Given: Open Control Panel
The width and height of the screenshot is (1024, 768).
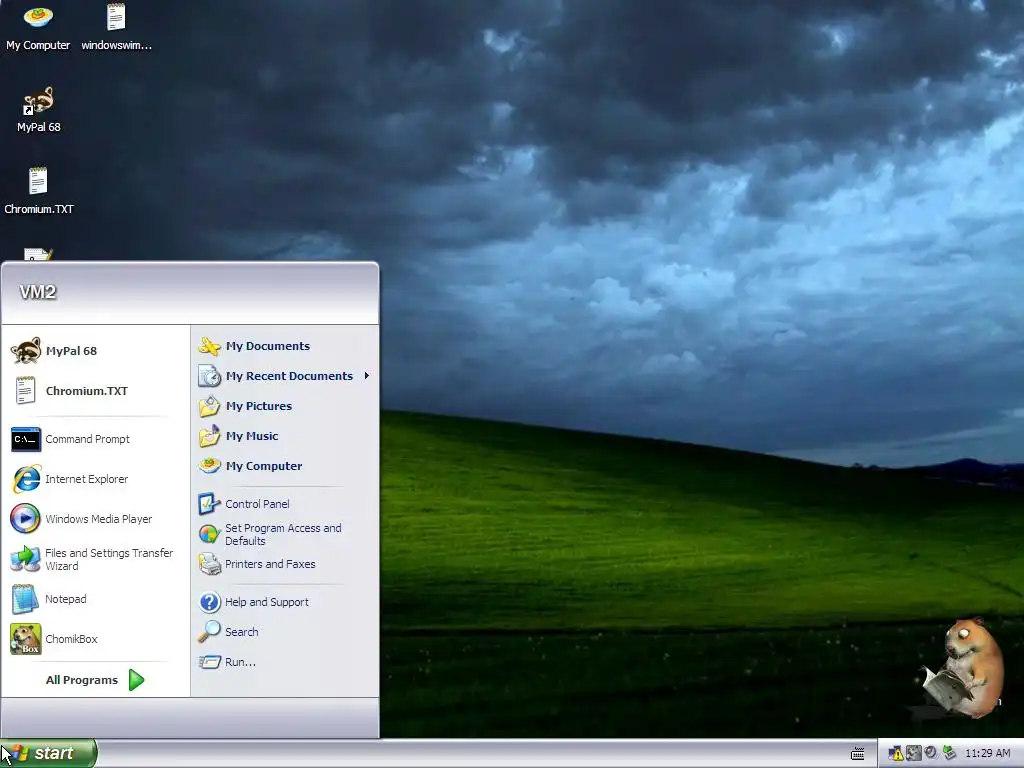Looking at the screenshot, I should click(285, 504).
